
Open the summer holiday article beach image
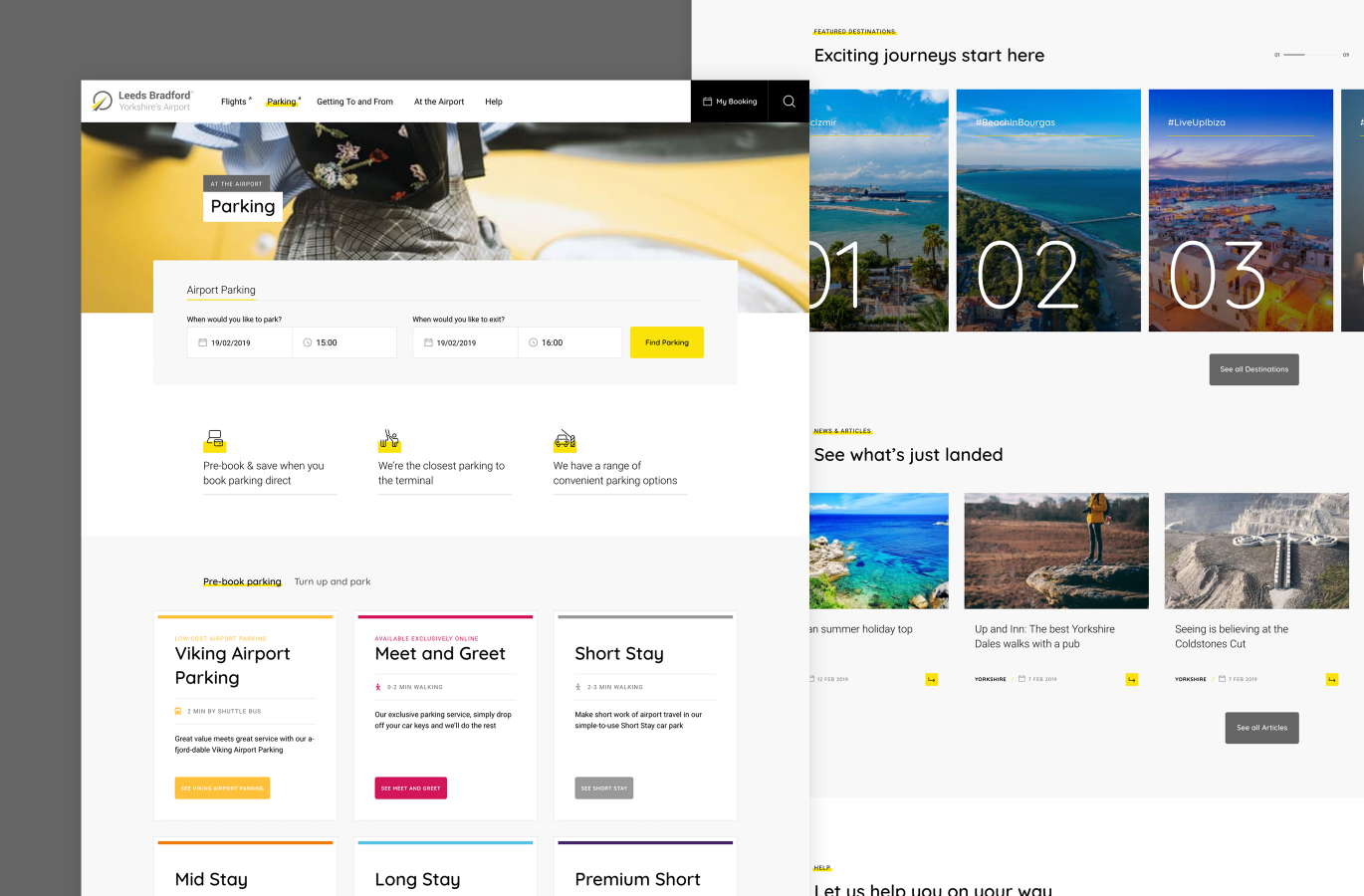coord(879,551)
